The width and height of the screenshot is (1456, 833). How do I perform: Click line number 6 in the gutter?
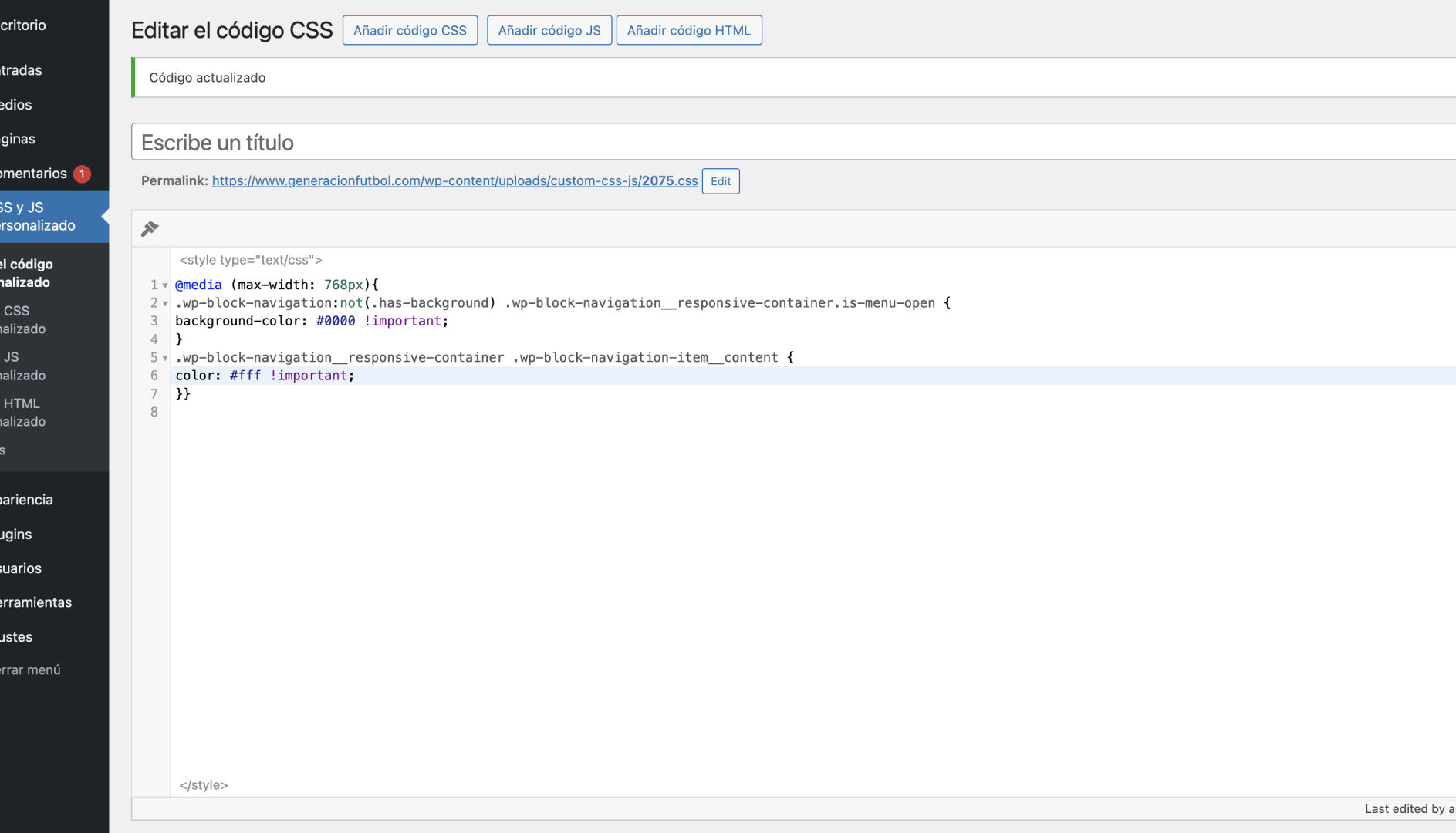click(x=154, y=376)
